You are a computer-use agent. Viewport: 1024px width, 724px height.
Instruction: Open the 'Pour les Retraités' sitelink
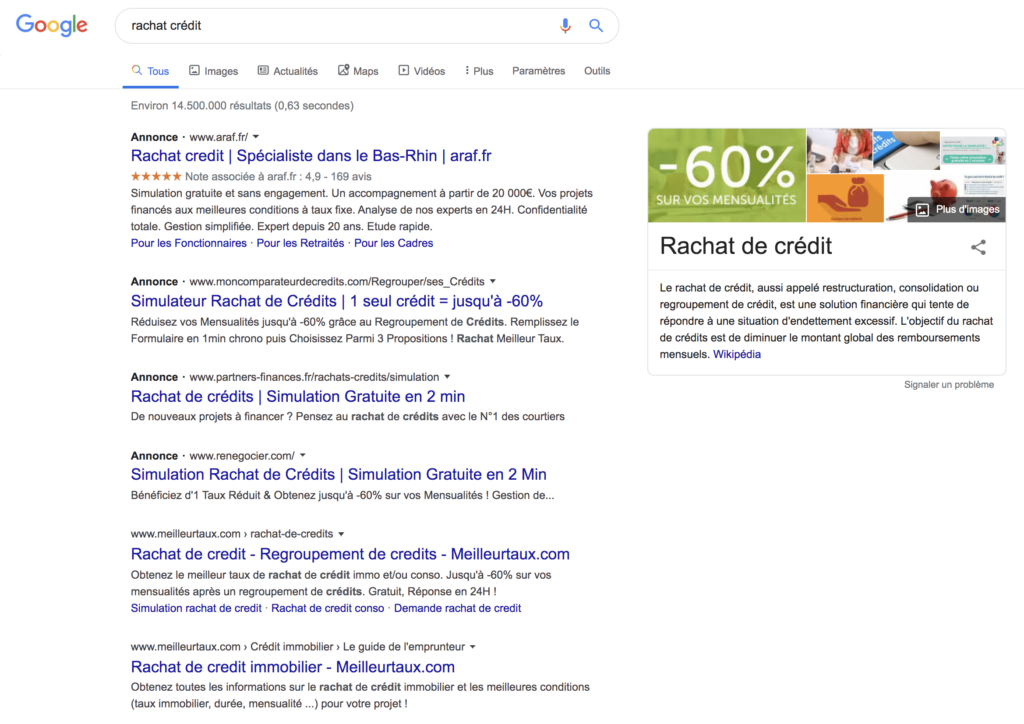coord(300,243)
